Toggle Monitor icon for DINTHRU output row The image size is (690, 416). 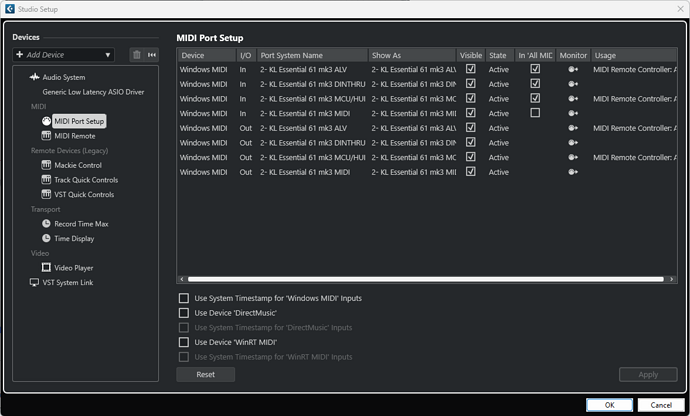[x=573, y=143]
